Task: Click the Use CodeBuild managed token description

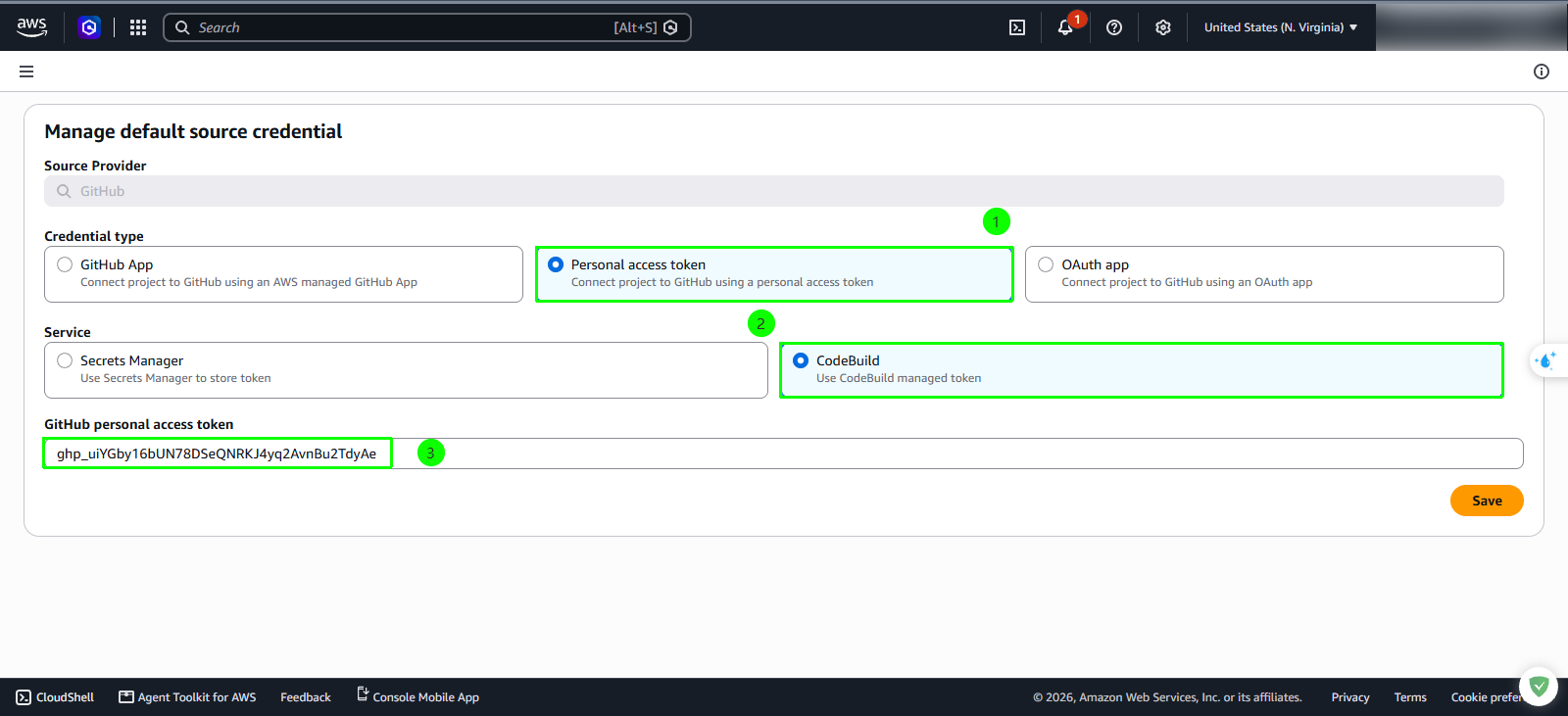Action: pyautogui.click(x=899, y=378)
